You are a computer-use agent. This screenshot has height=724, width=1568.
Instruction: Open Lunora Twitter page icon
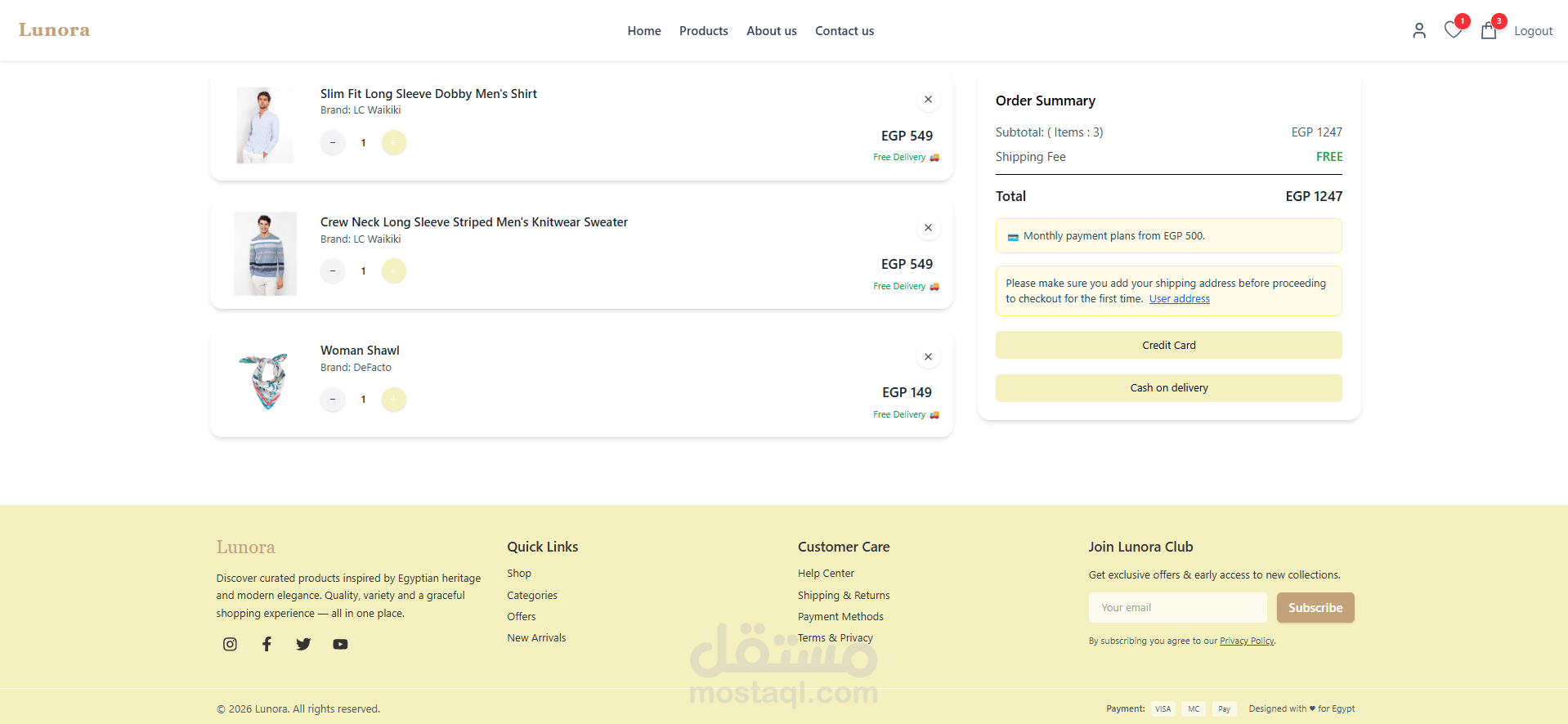[x=303, y=644]
